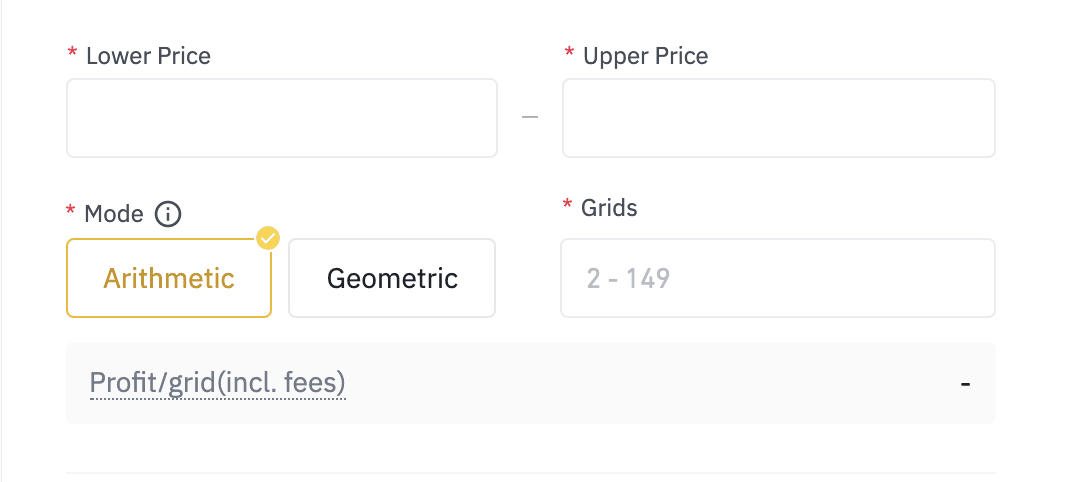Screen dimensions: 1066x482
Task: Click the Mode info icon
Action: coord(168,213)
